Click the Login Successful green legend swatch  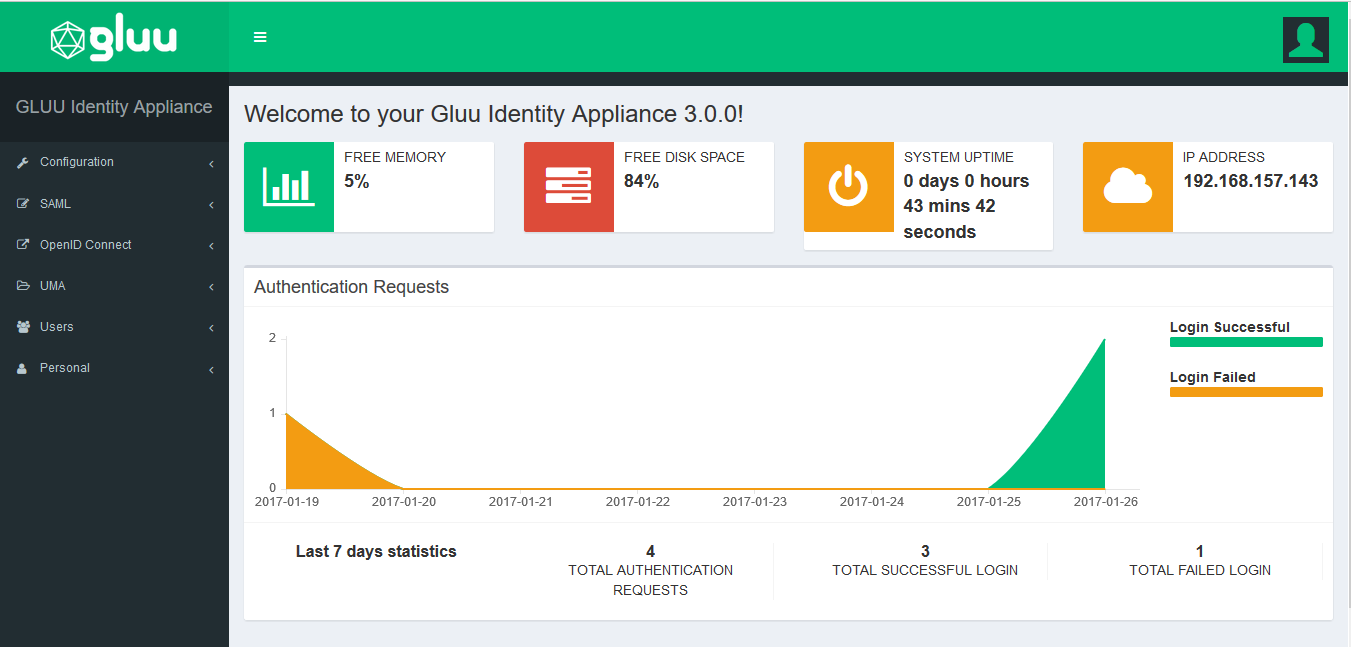point(1245,342)
